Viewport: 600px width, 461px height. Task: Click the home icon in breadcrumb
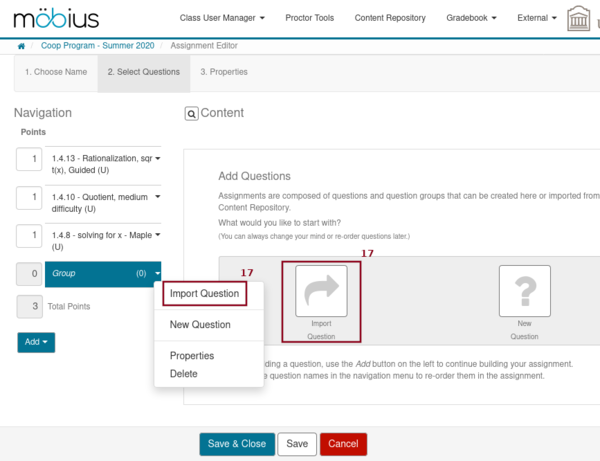(21, 46)
